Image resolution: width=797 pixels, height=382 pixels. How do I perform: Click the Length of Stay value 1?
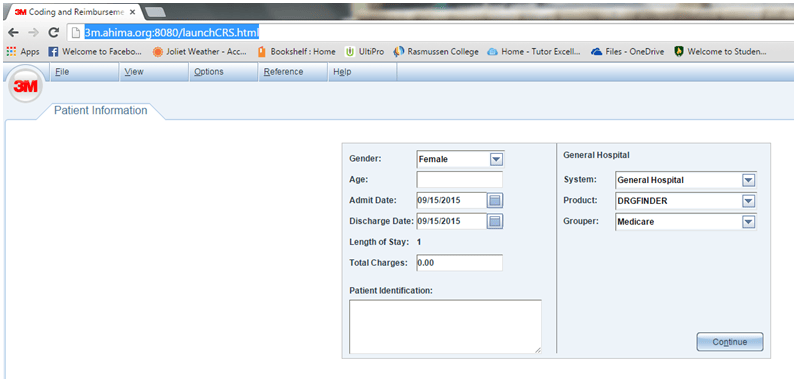click(x=419, y=242)
